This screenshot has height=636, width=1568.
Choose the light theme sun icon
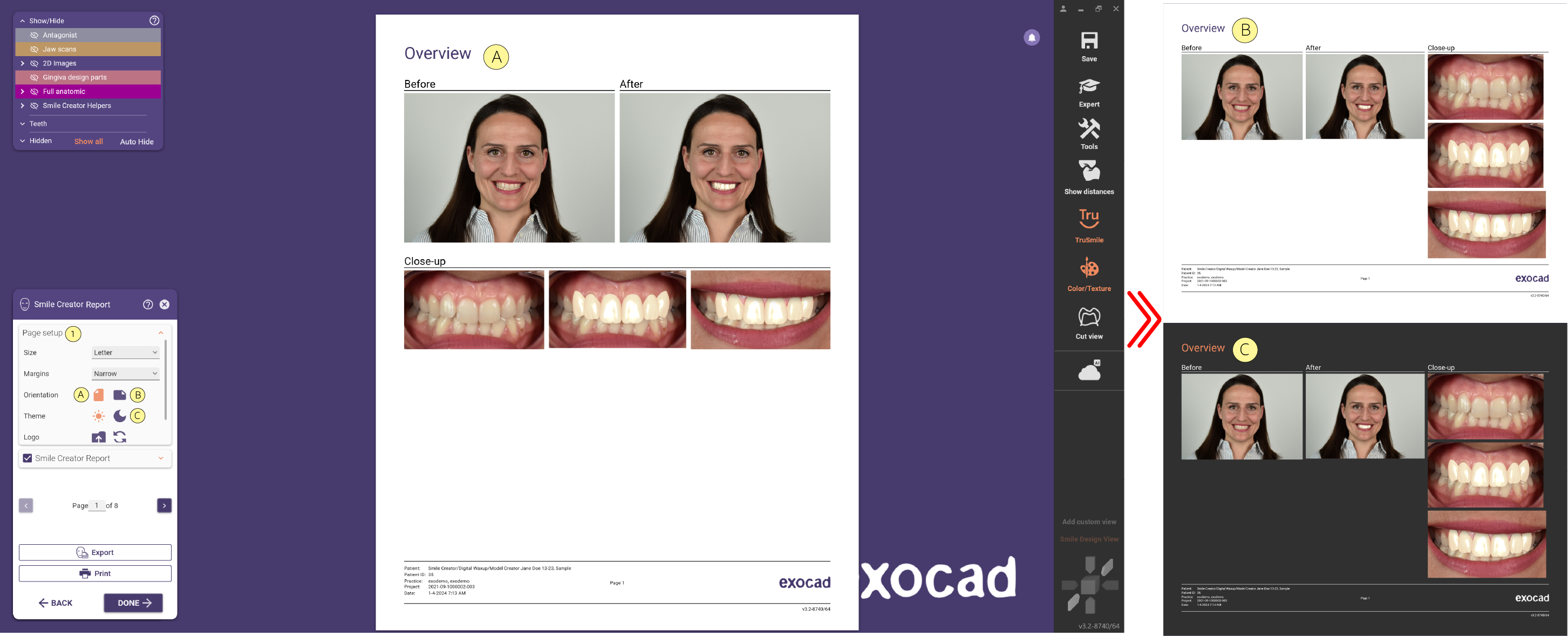click(x=99, y=416)
